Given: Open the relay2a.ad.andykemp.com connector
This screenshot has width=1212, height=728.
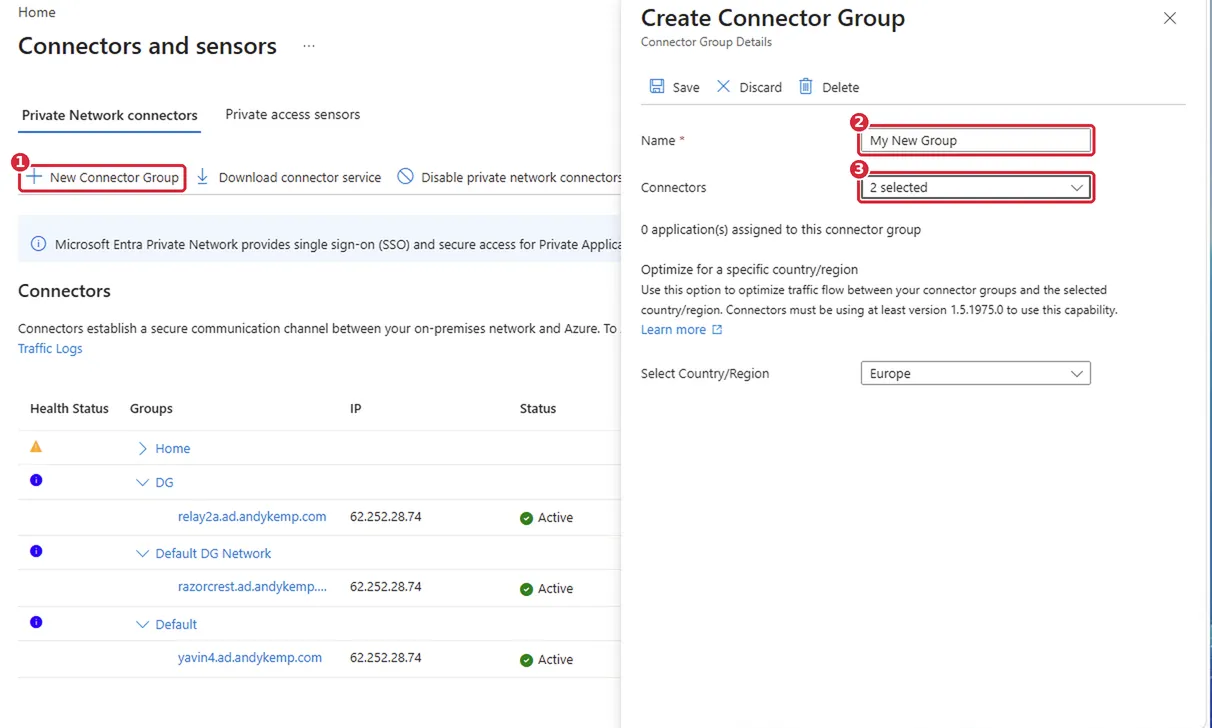Looking at the screenshot, I should pyautogui.click(x=252, y=516).
